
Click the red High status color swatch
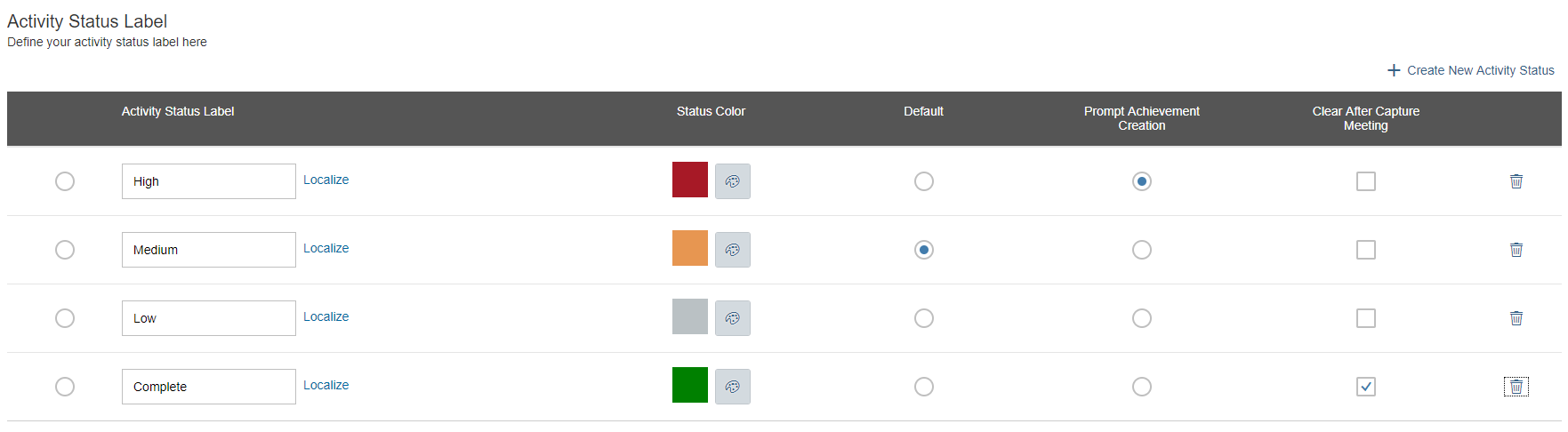point(690,180)
